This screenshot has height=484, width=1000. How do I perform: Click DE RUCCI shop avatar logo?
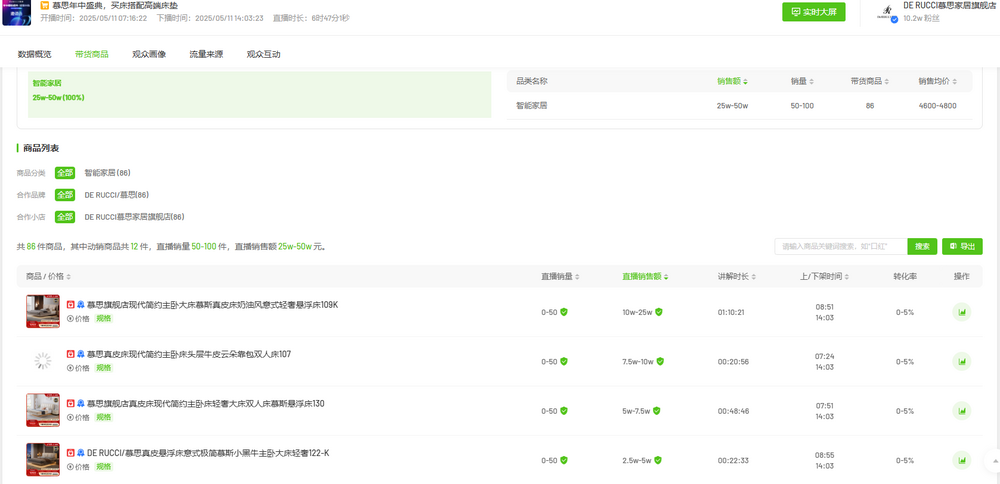(x=888, y=13)
